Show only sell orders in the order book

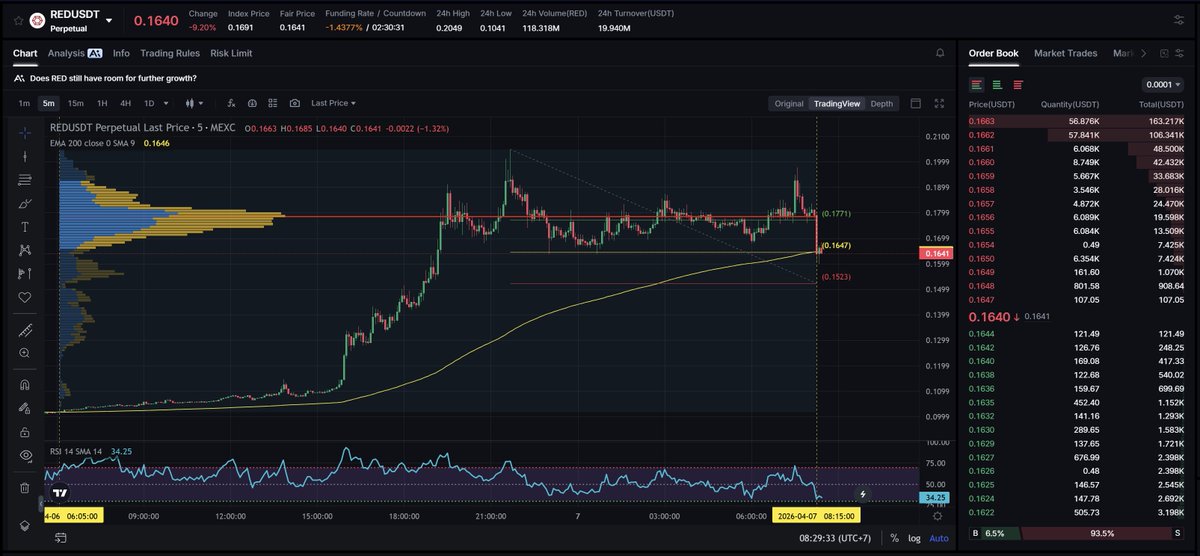tap(1018, 85)
